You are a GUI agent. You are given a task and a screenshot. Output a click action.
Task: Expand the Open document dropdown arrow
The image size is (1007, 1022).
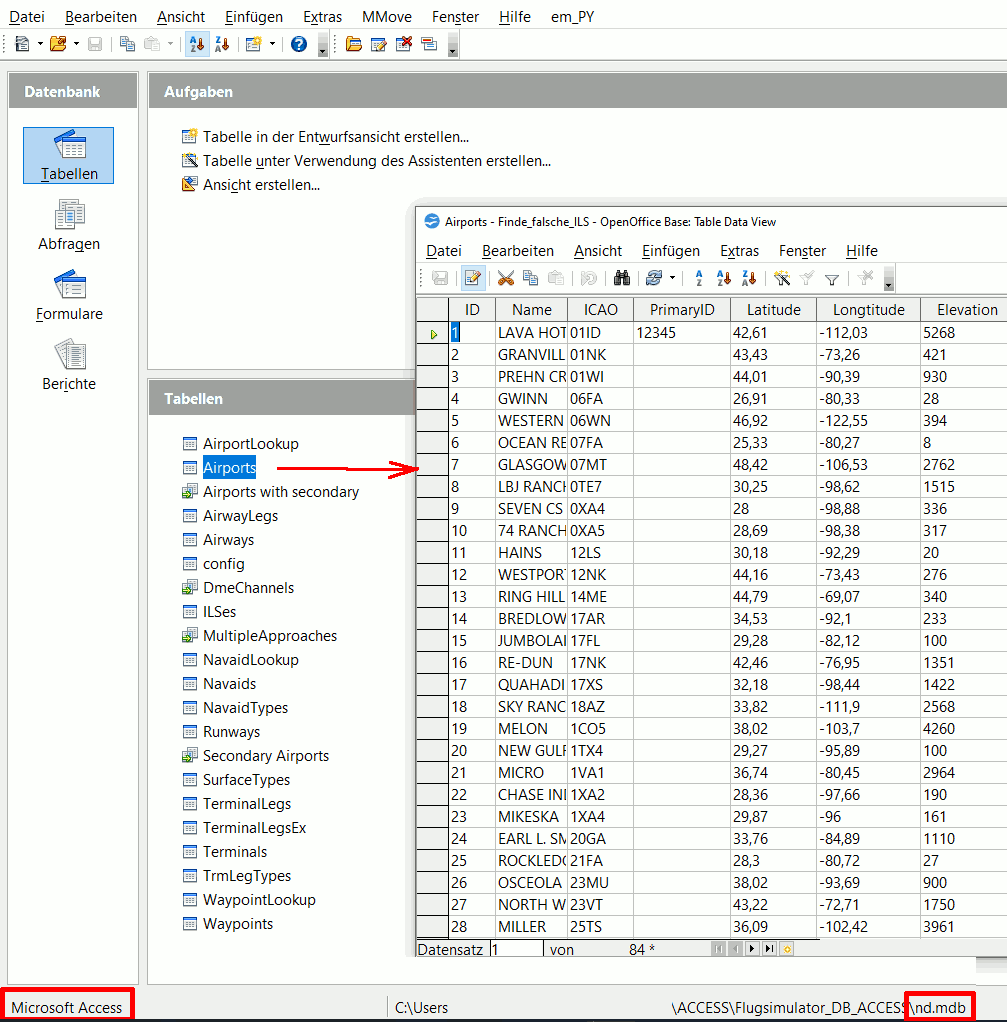point(74,44)
